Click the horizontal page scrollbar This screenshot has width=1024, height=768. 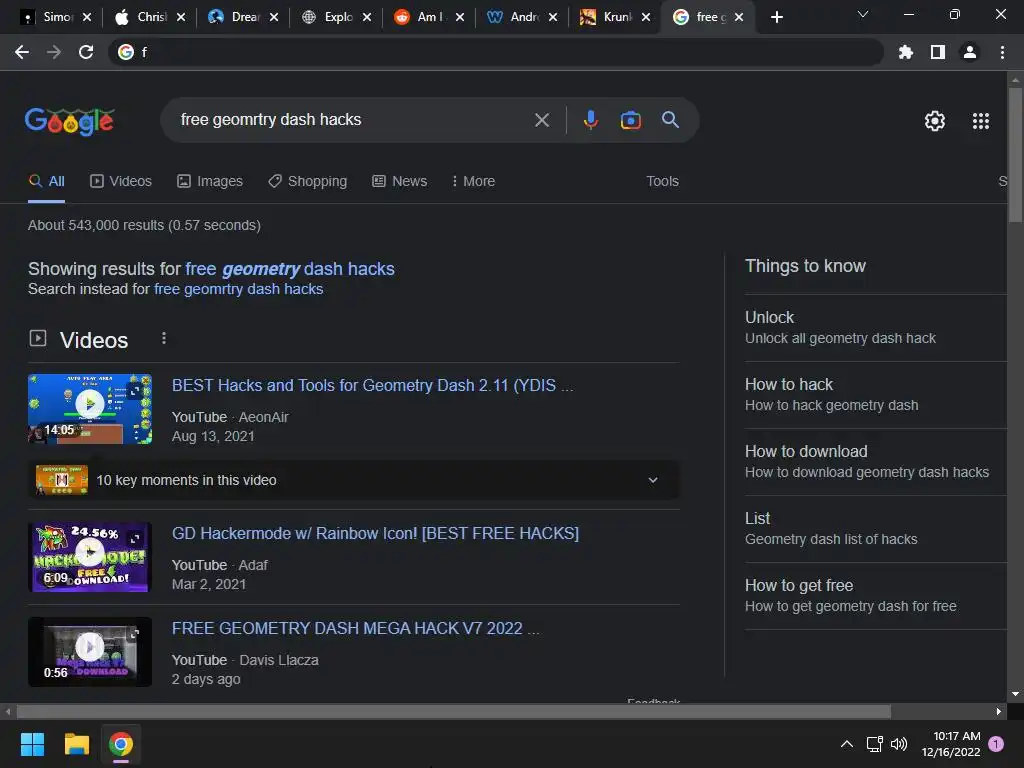453,711
